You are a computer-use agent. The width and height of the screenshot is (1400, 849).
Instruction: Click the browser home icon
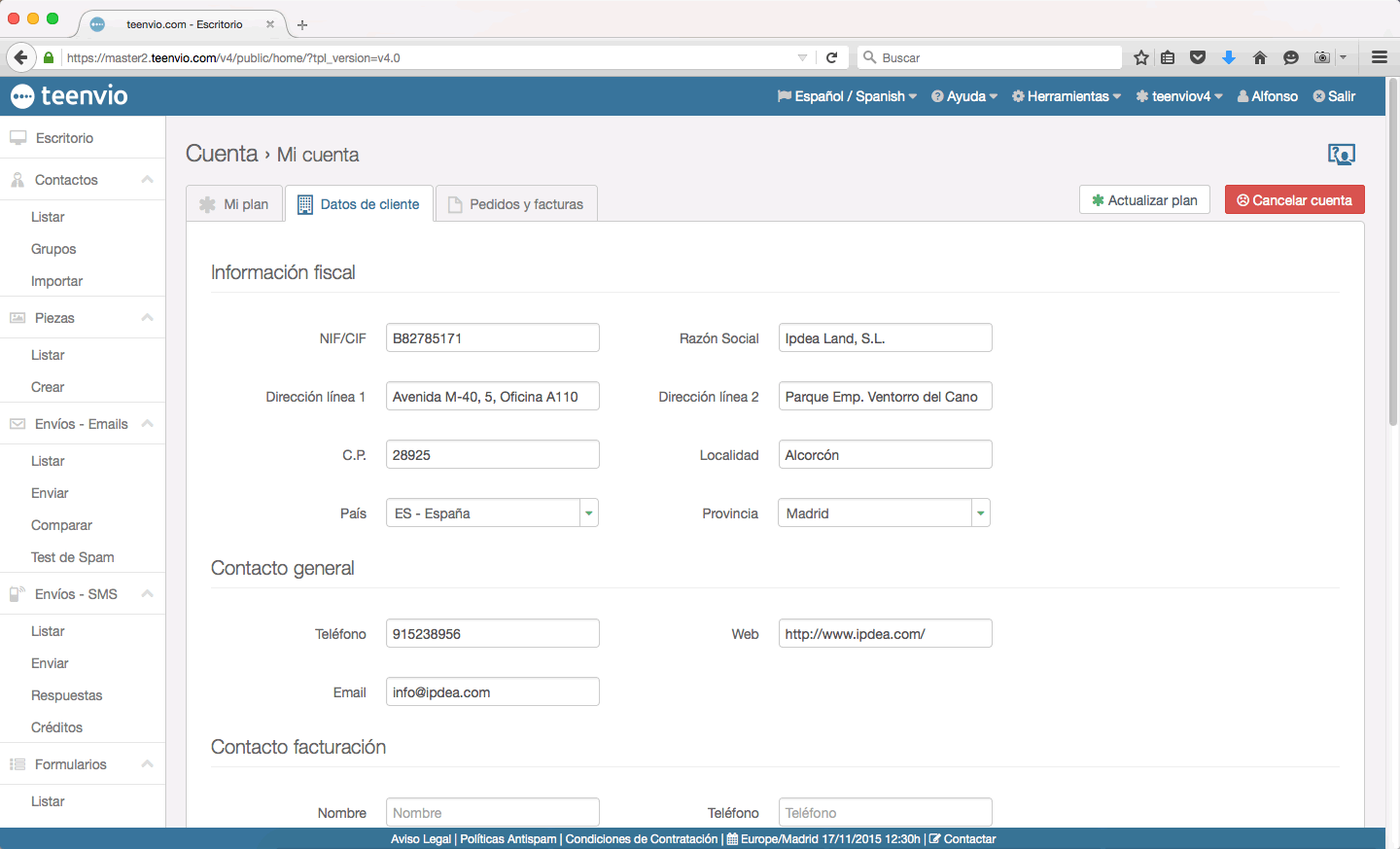coord(1260,57)
